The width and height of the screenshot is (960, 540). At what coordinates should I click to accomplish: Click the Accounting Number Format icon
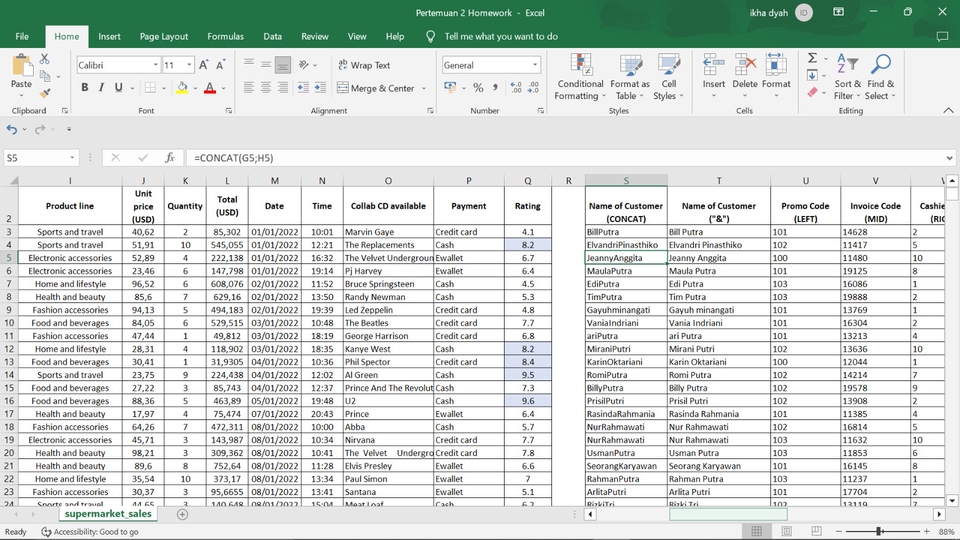[x=451, y=88]
